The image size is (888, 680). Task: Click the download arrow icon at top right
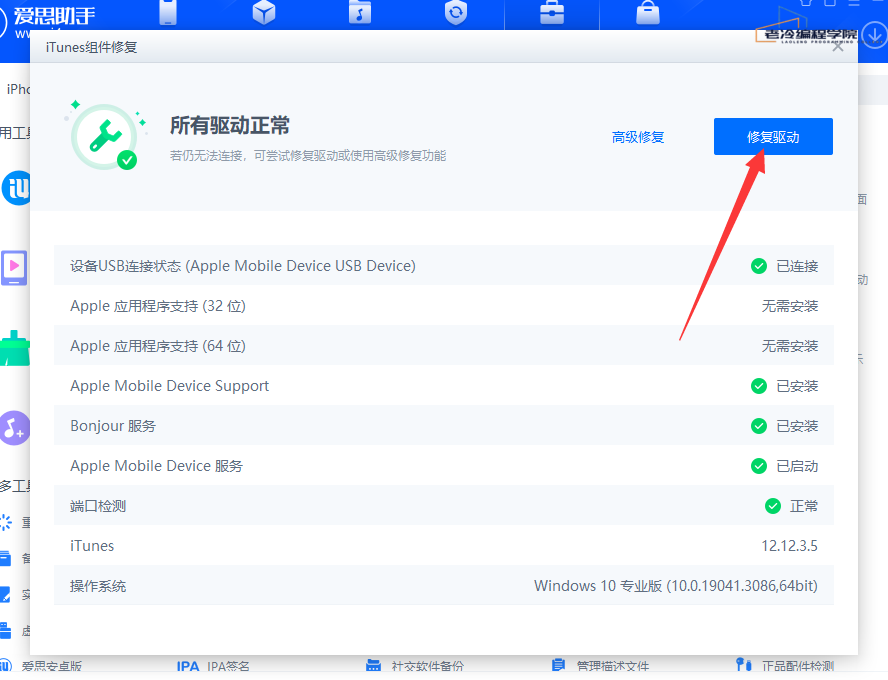coord(875,36)
